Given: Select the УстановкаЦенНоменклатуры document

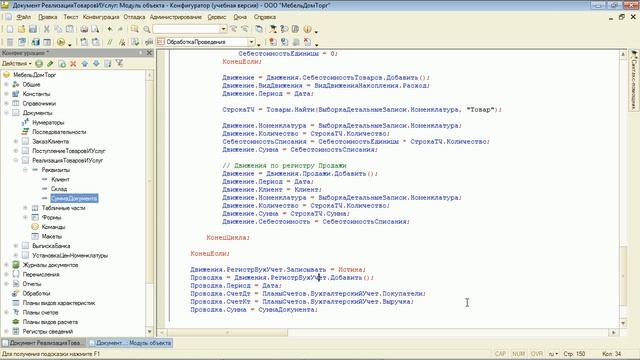Looking at the screenshot, I should (70, 256).
